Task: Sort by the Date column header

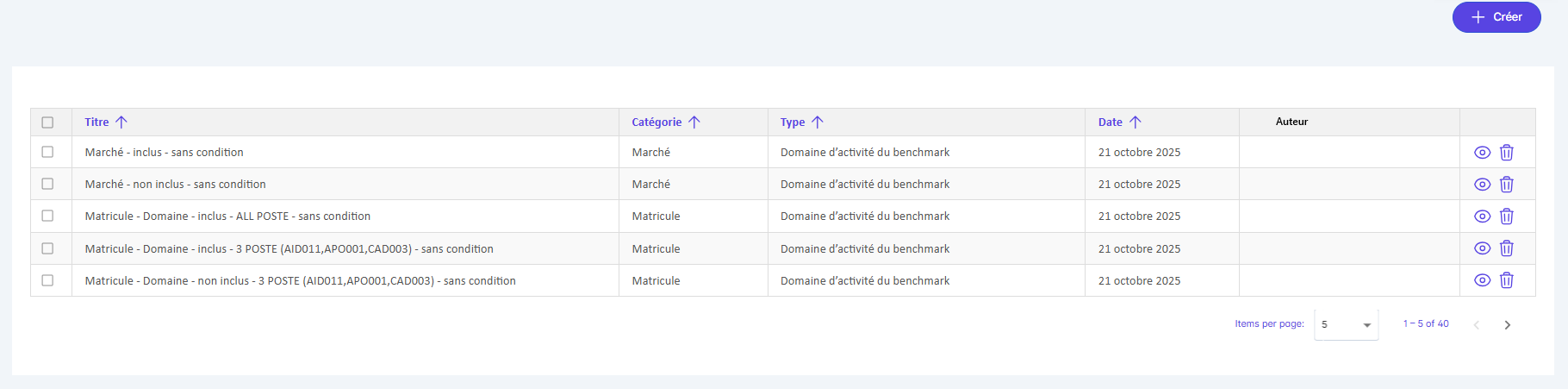Action: pos(1110,122)
